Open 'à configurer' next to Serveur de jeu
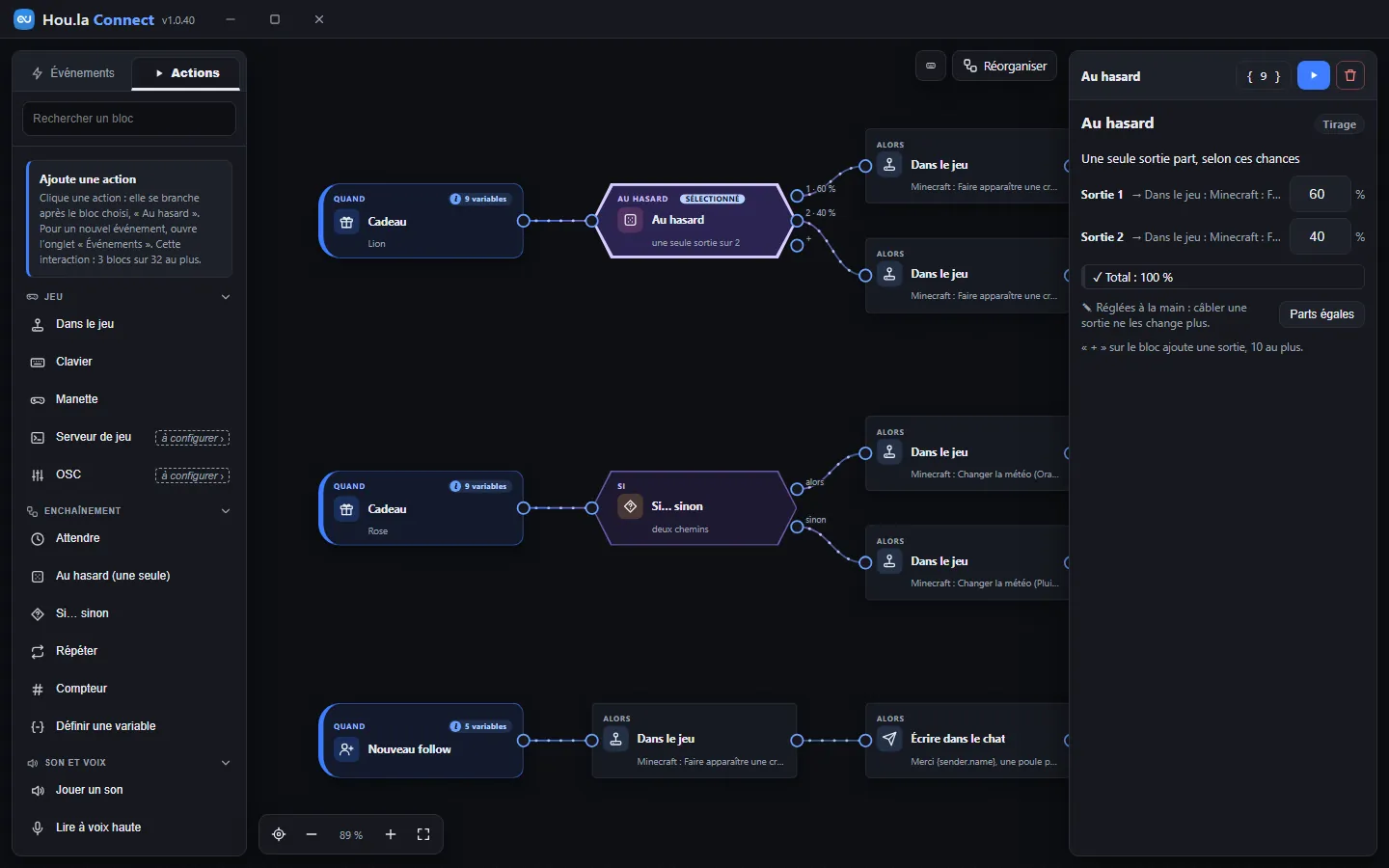Image resolution: width=1389 pixels, height=868 pixels. click(x=193, y=438)
